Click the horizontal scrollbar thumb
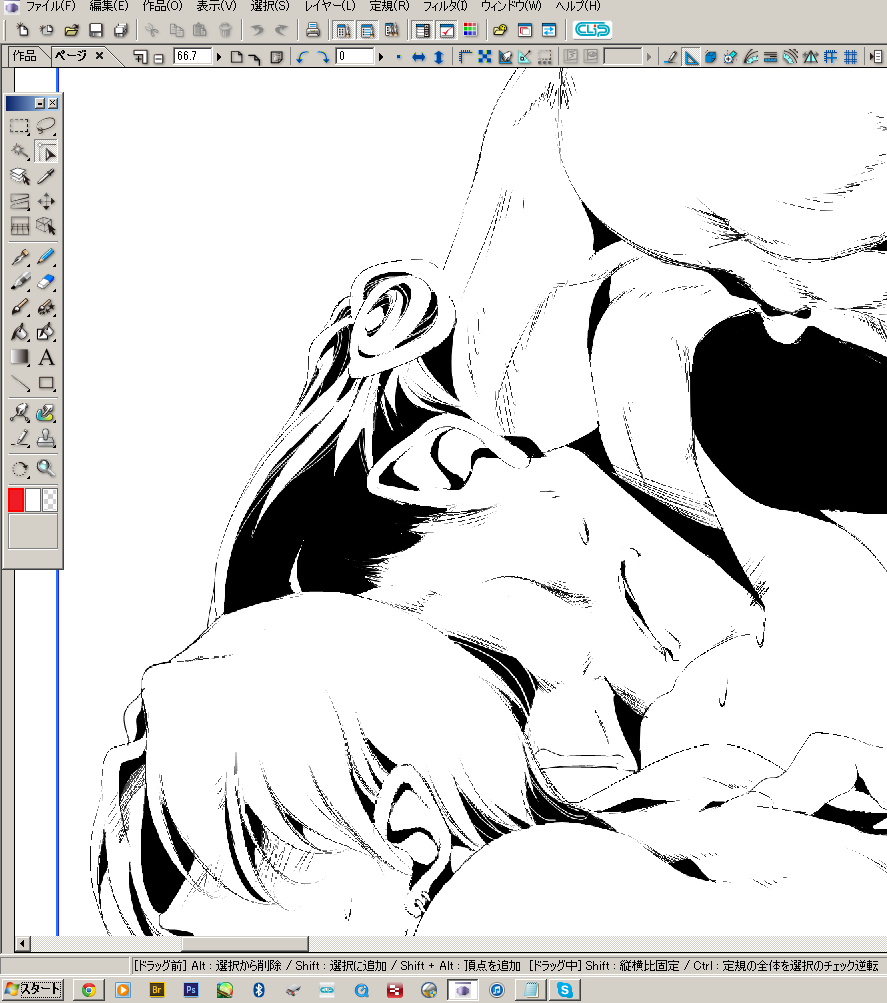This screenshot has width=887, height=1003. click(245, 944)
